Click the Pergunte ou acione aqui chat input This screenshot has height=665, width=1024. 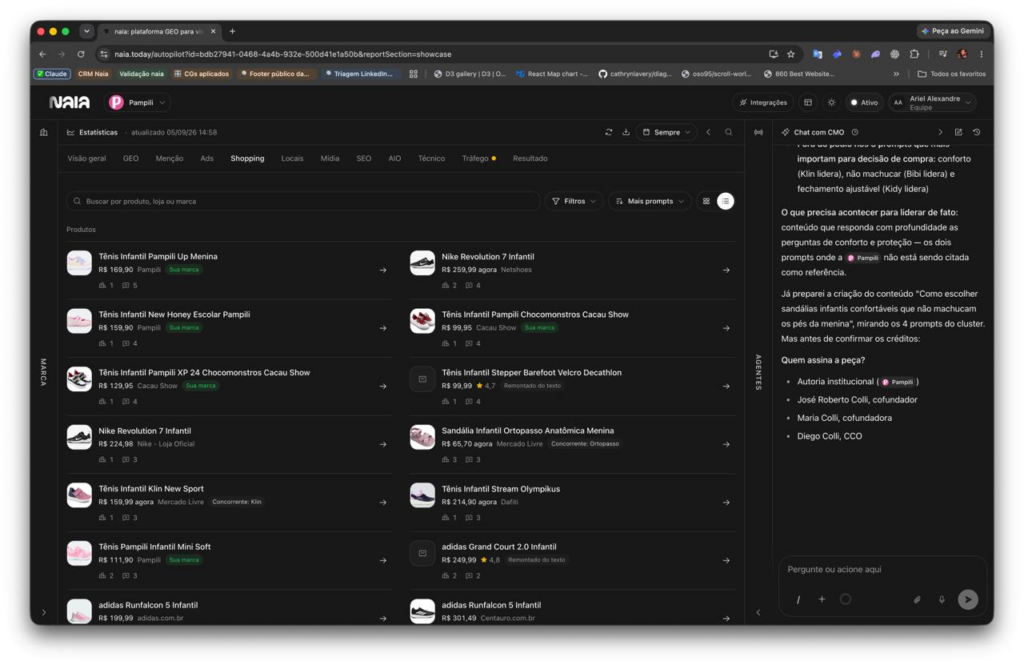[x=882, y=570]
